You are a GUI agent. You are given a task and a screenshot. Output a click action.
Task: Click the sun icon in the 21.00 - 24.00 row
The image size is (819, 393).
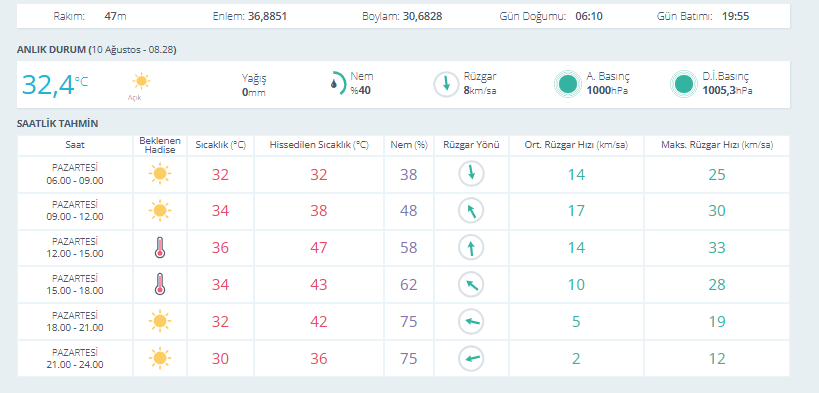(160, 359)
